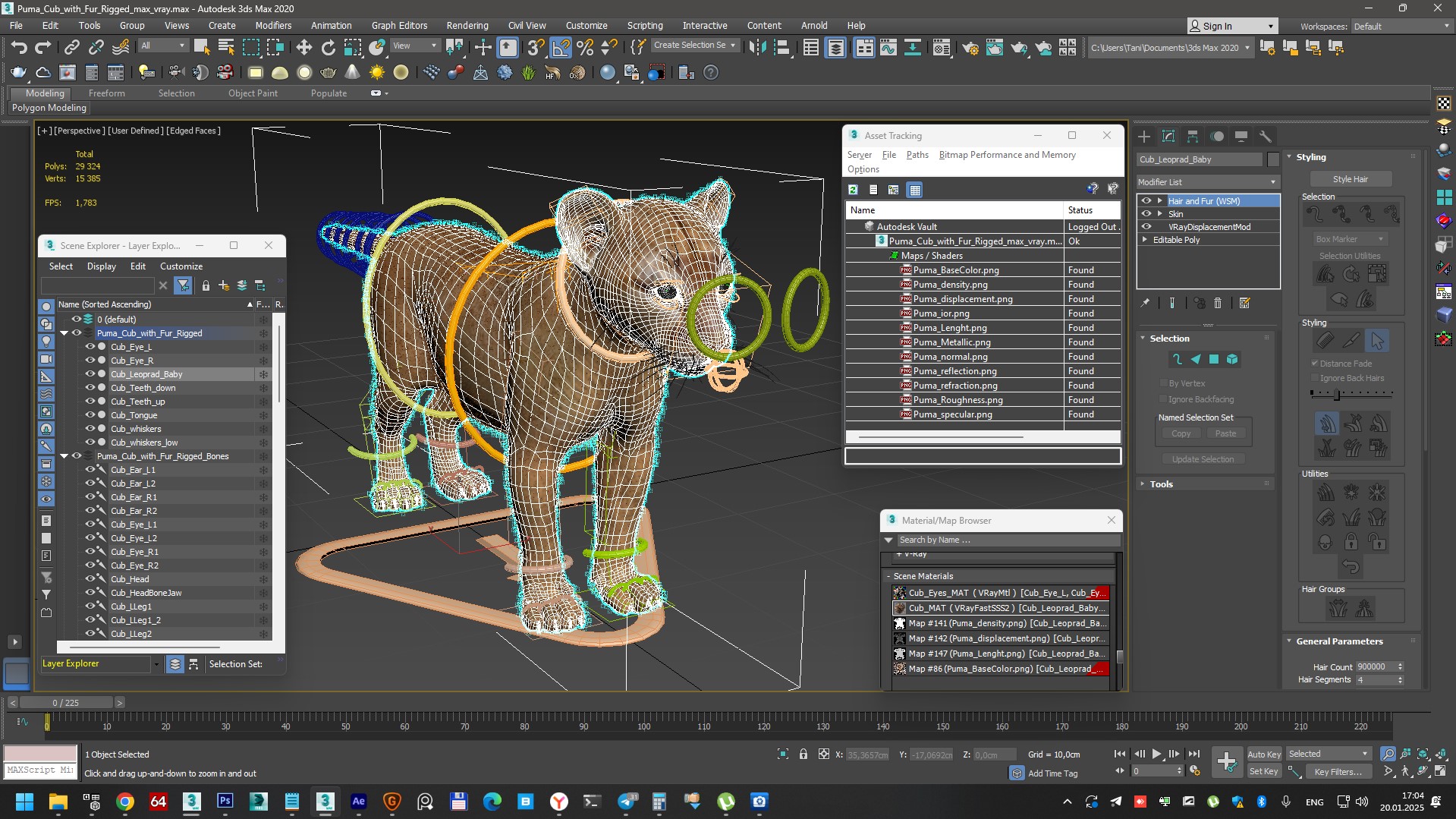This screenshot has height=819, width=1456.
Task: Open After Effects from the taskbar
Action: [x=358, y=801]
